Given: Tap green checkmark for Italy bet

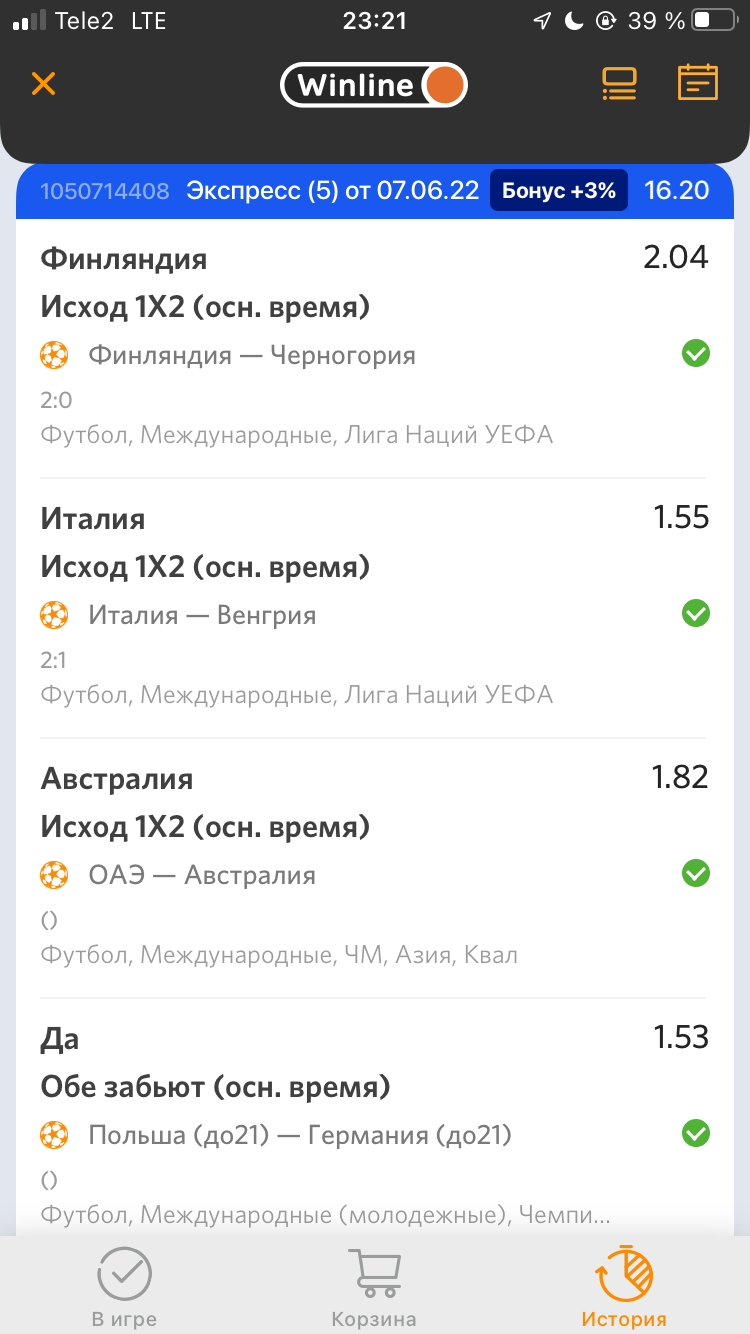Looking at the screenshot, I should click(695, 613).
